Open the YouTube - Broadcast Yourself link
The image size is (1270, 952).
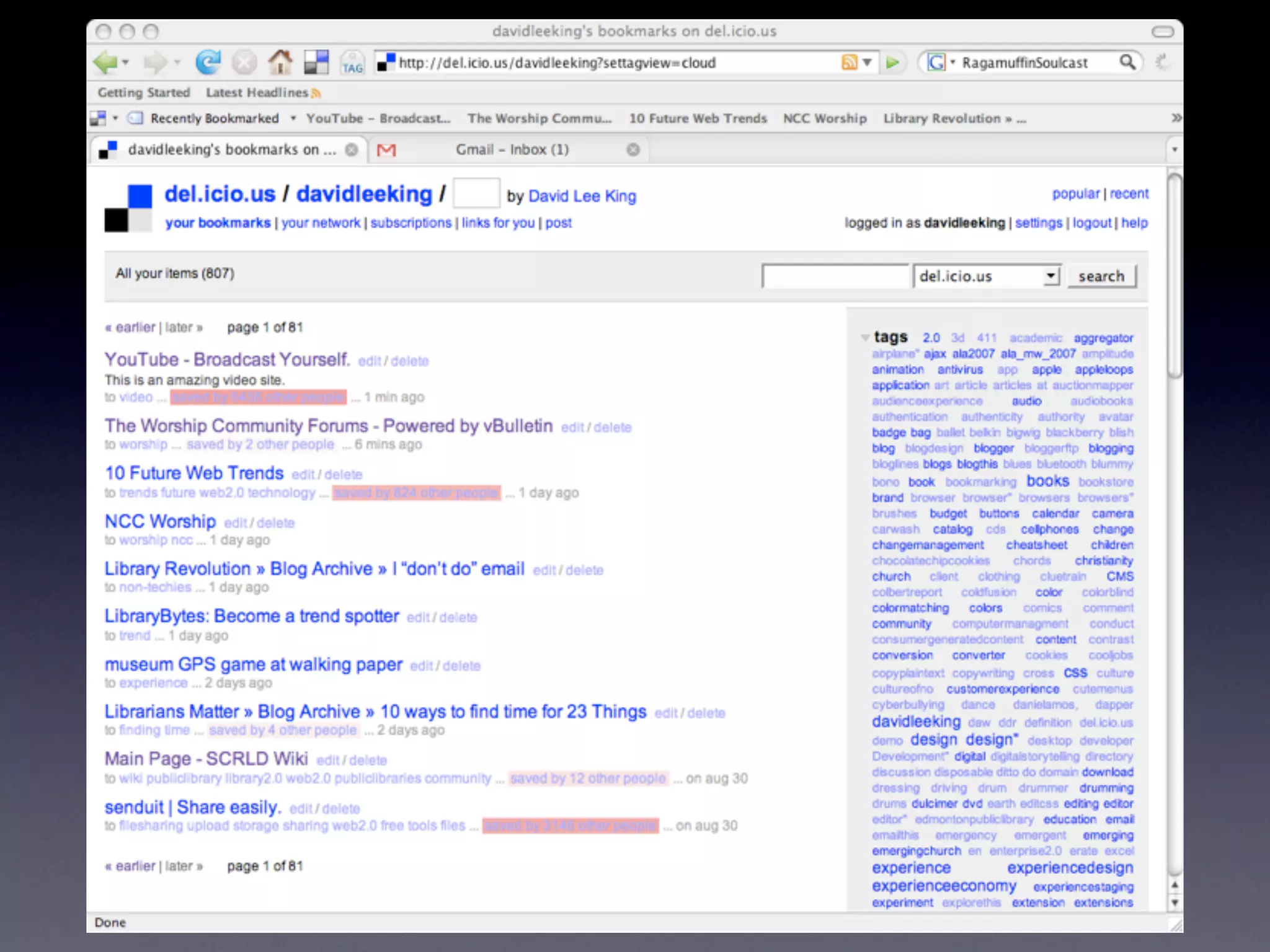(227, 359)
